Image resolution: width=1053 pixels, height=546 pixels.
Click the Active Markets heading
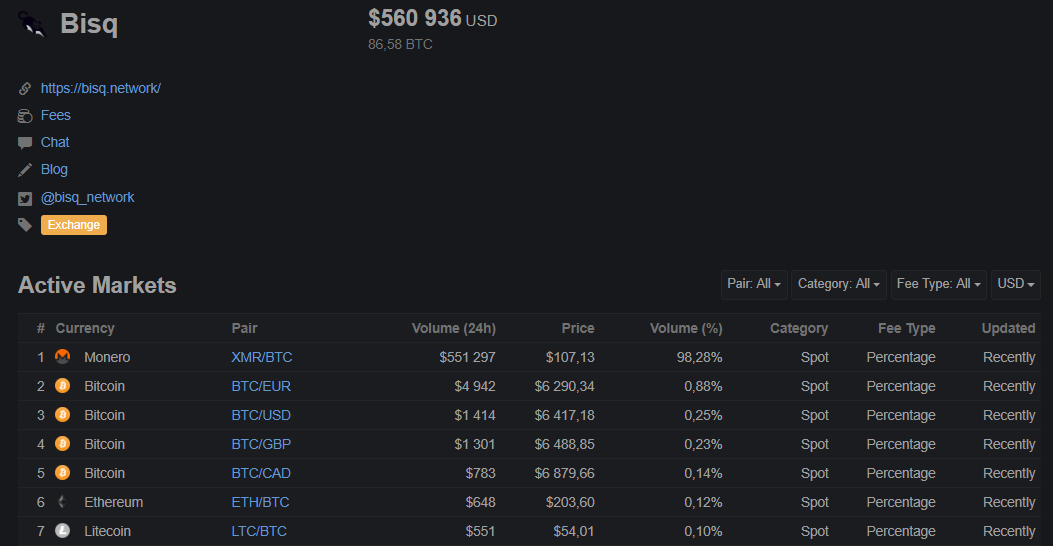coord(97,285)
